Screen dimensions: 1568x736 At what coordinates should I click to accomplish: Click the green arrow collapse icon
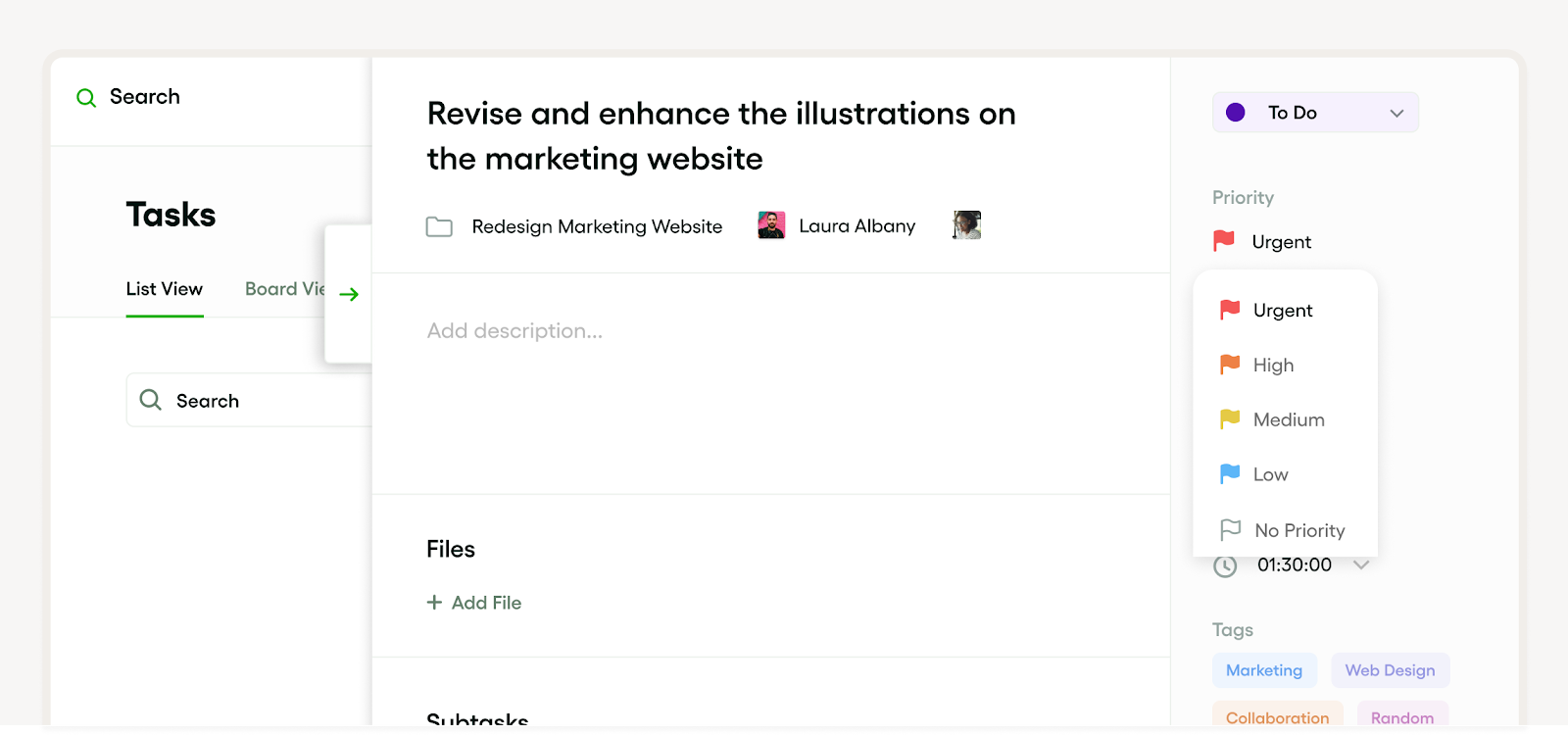(349, 294)
